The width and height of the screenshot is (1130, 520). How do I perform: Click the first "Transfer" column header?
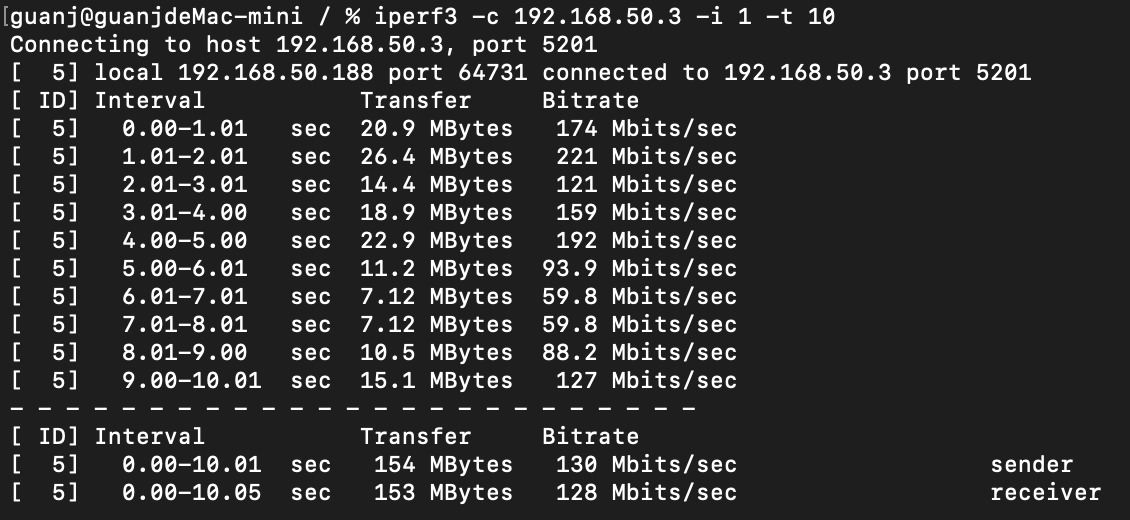point(415,100)
